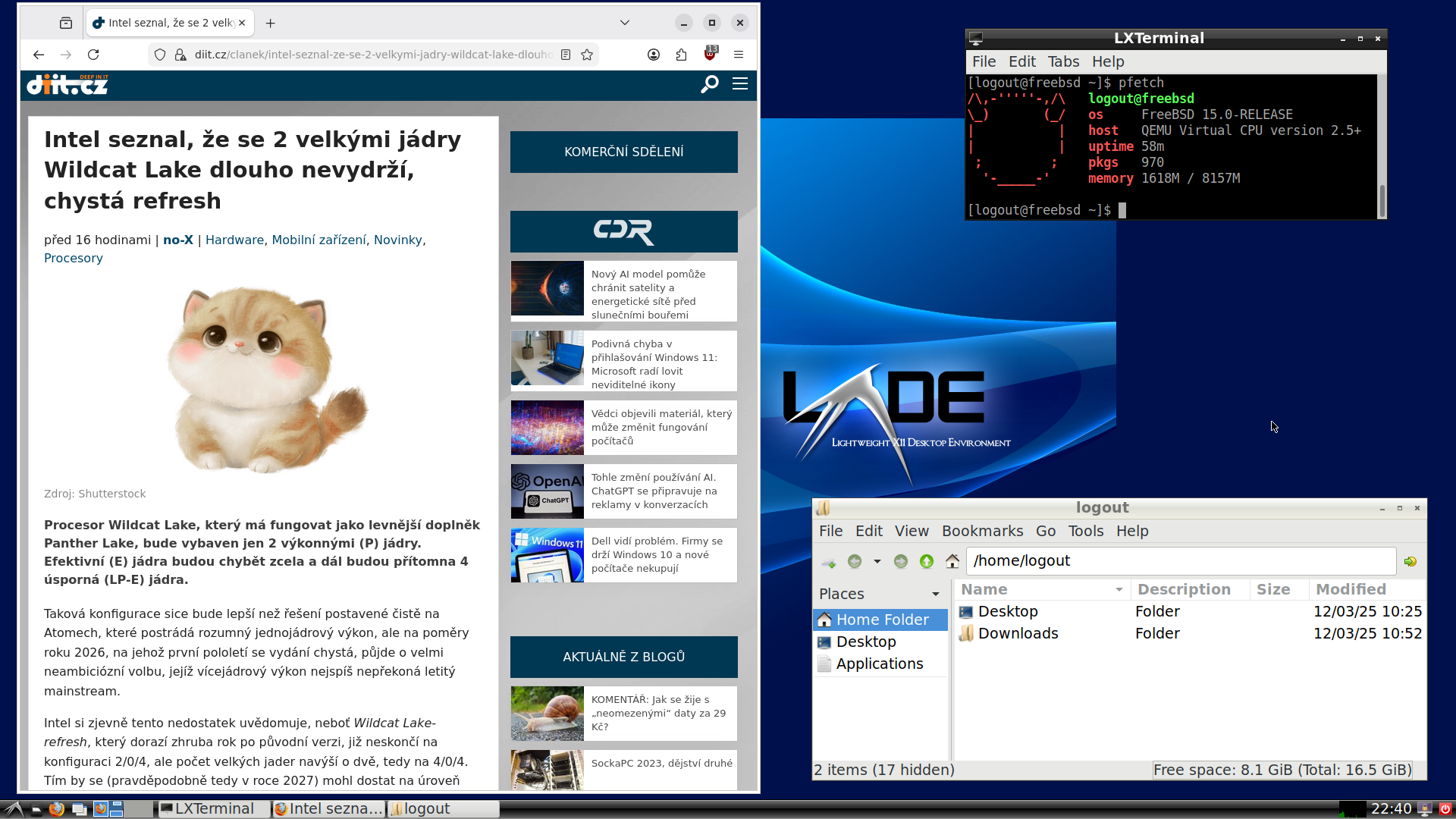The image size is (1456, 819).
Task: Open the Bookmarks menu in file manager
Action: [982, 531]
